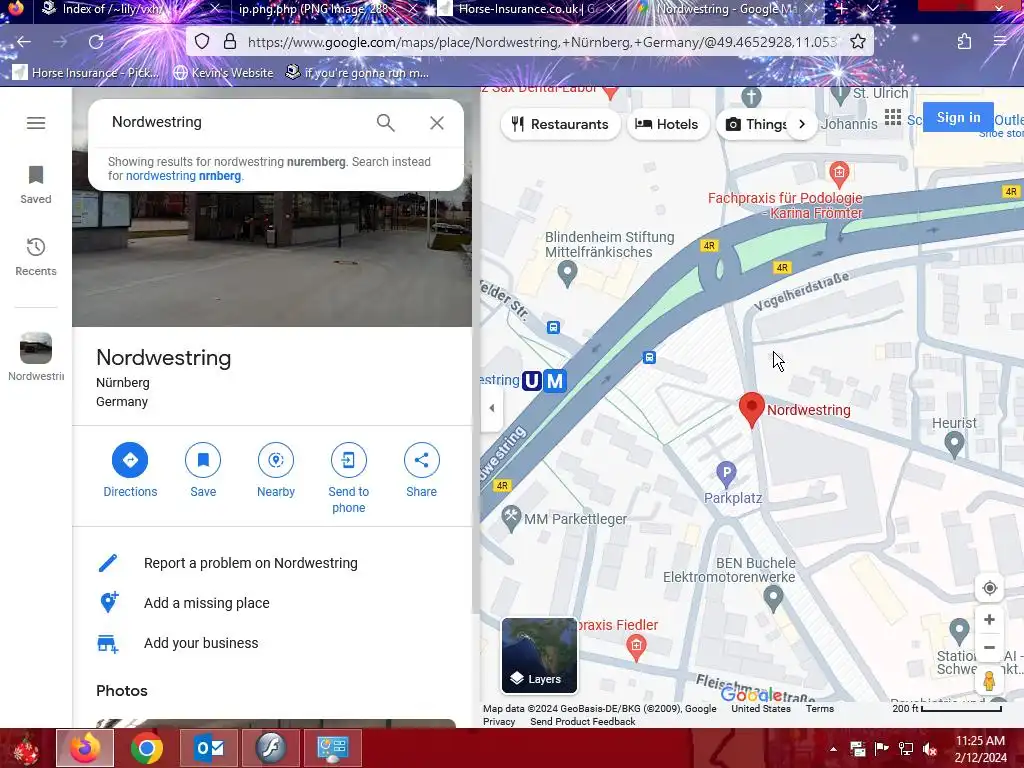
Task: Filter map by Restaurants
Action: (x=560, y=124)
